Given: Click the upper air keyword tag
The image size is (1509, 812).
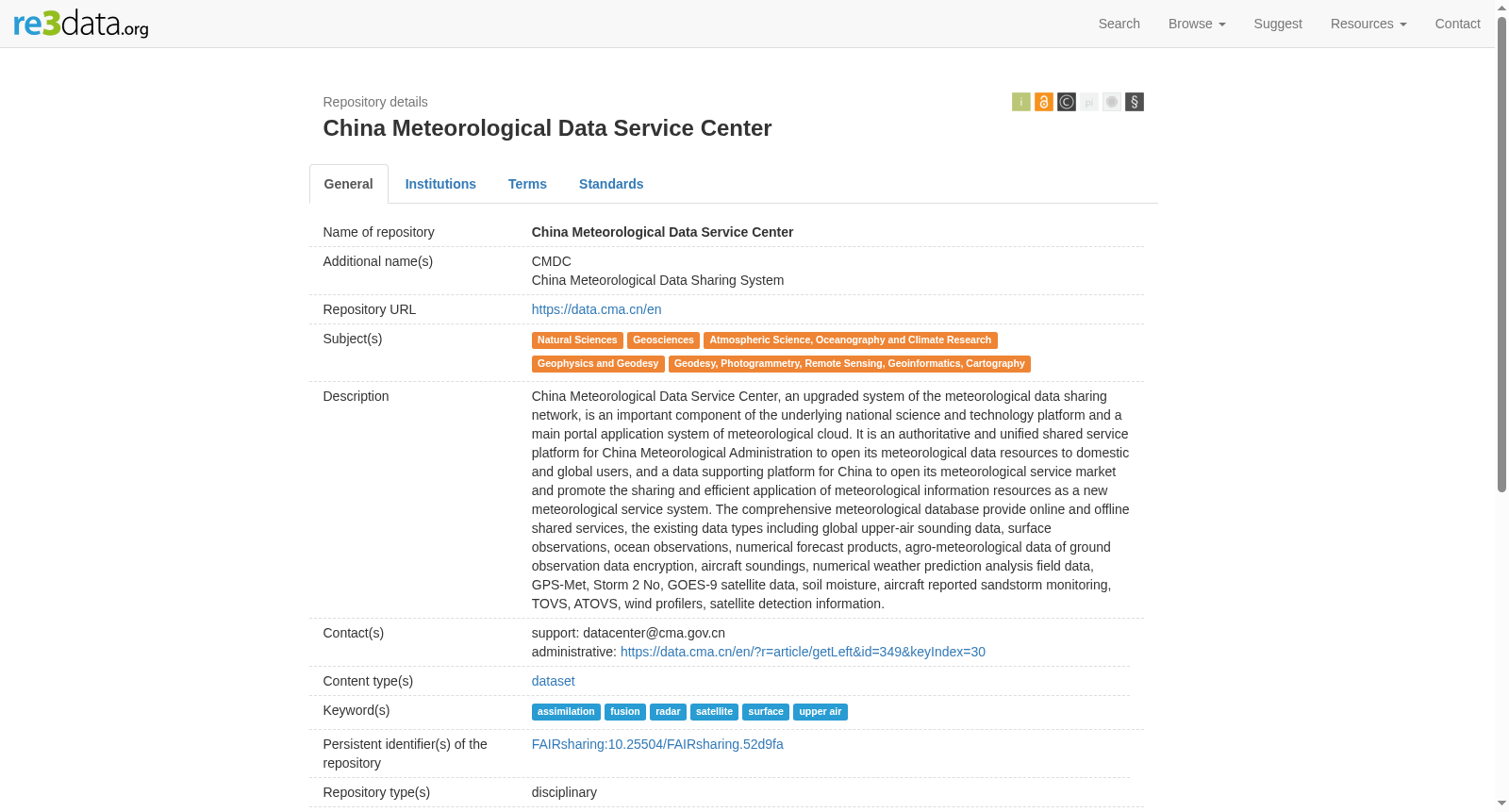Looking at the screenshot, I should click(821, 712).
